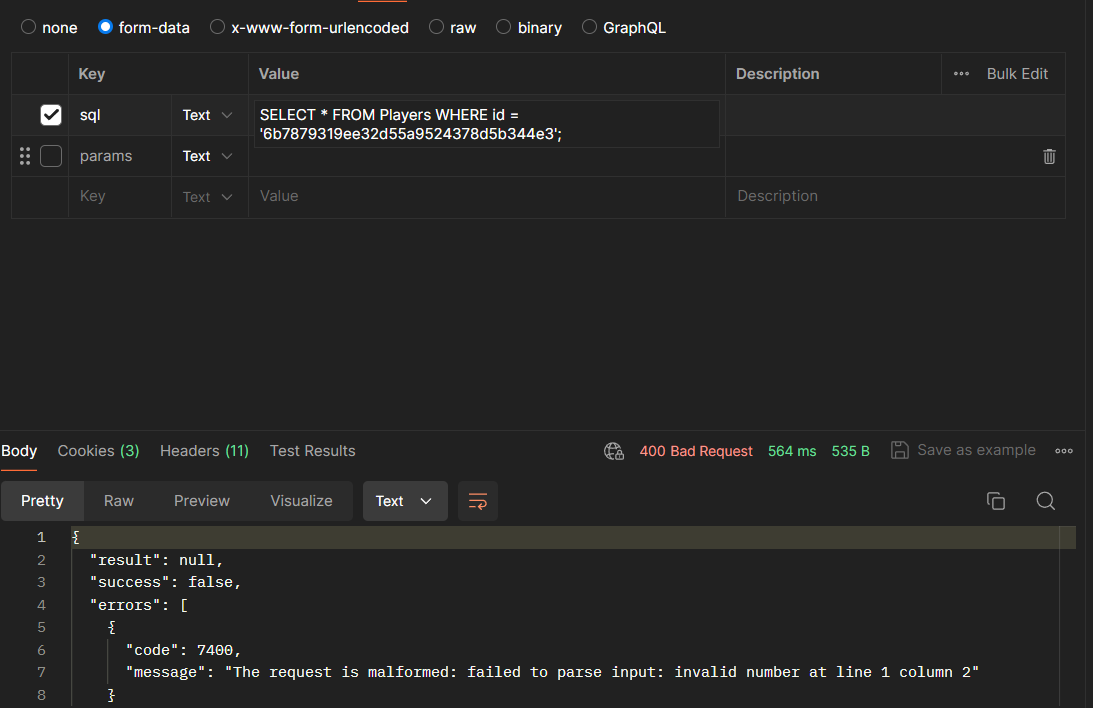Choose x-www-form-urlencoded body type
This screenshot has height=708, width=1093.
coord(217,27)
